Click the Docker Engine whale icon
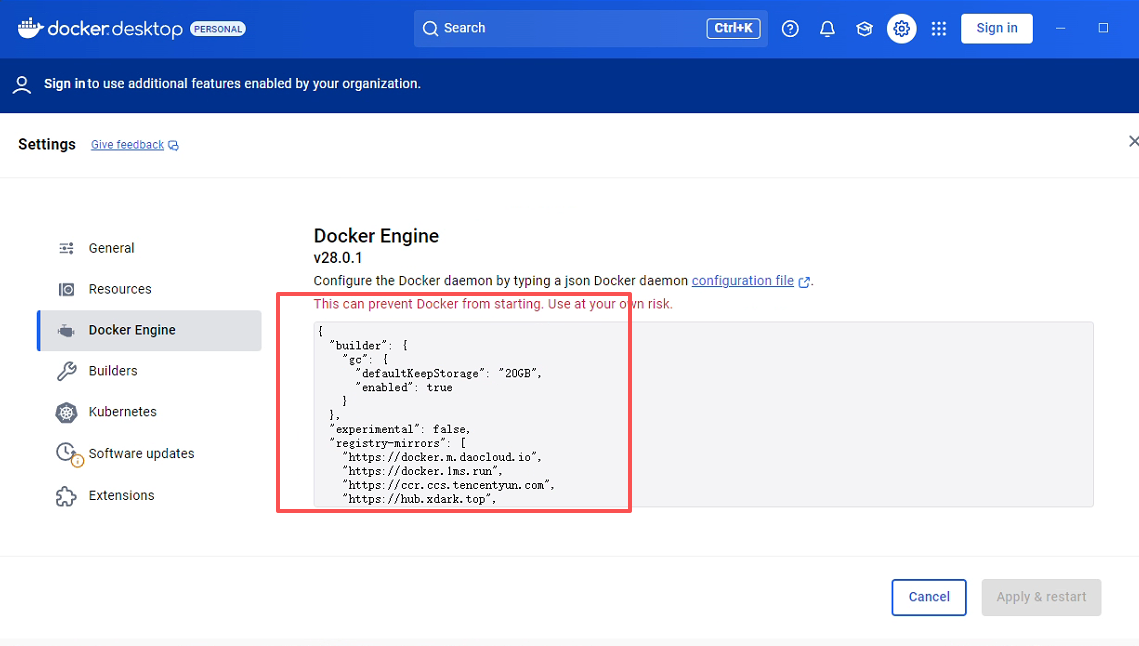The image size is (1139, 646). [x=66, y=331]
